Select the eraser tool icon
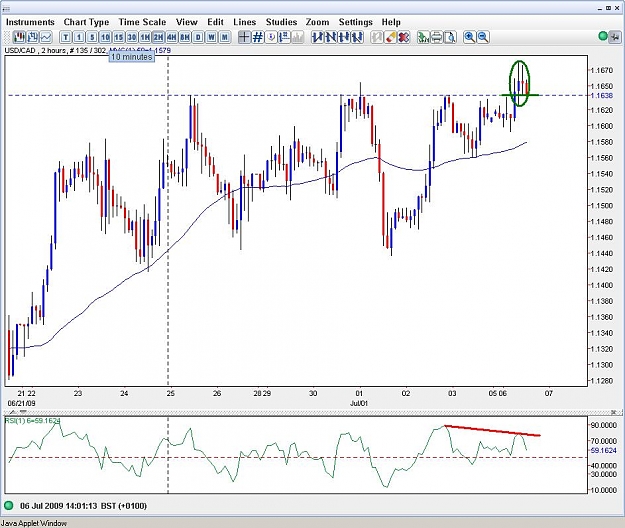This screenshot has height=528, width=625. pos(390,37)
